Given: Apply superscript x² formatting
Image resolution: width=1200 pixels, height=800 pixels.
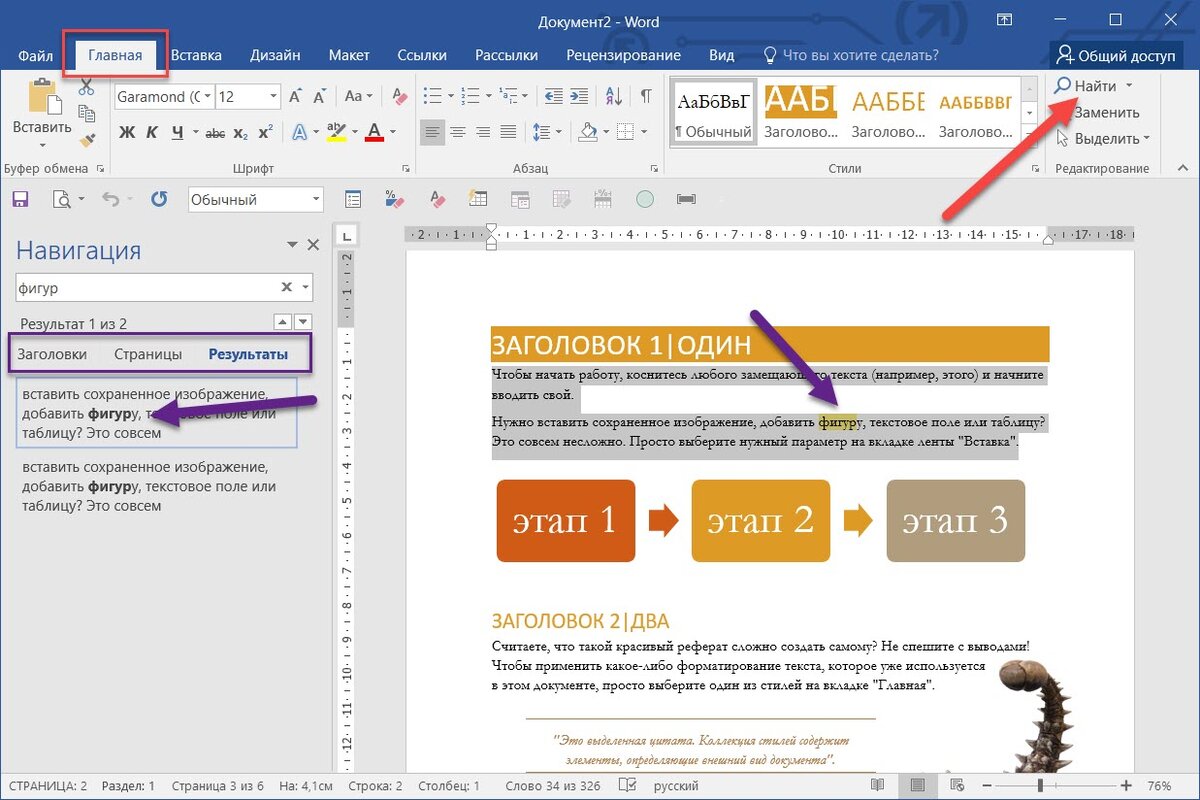Looking at the screenshot, I should point(265,132).
